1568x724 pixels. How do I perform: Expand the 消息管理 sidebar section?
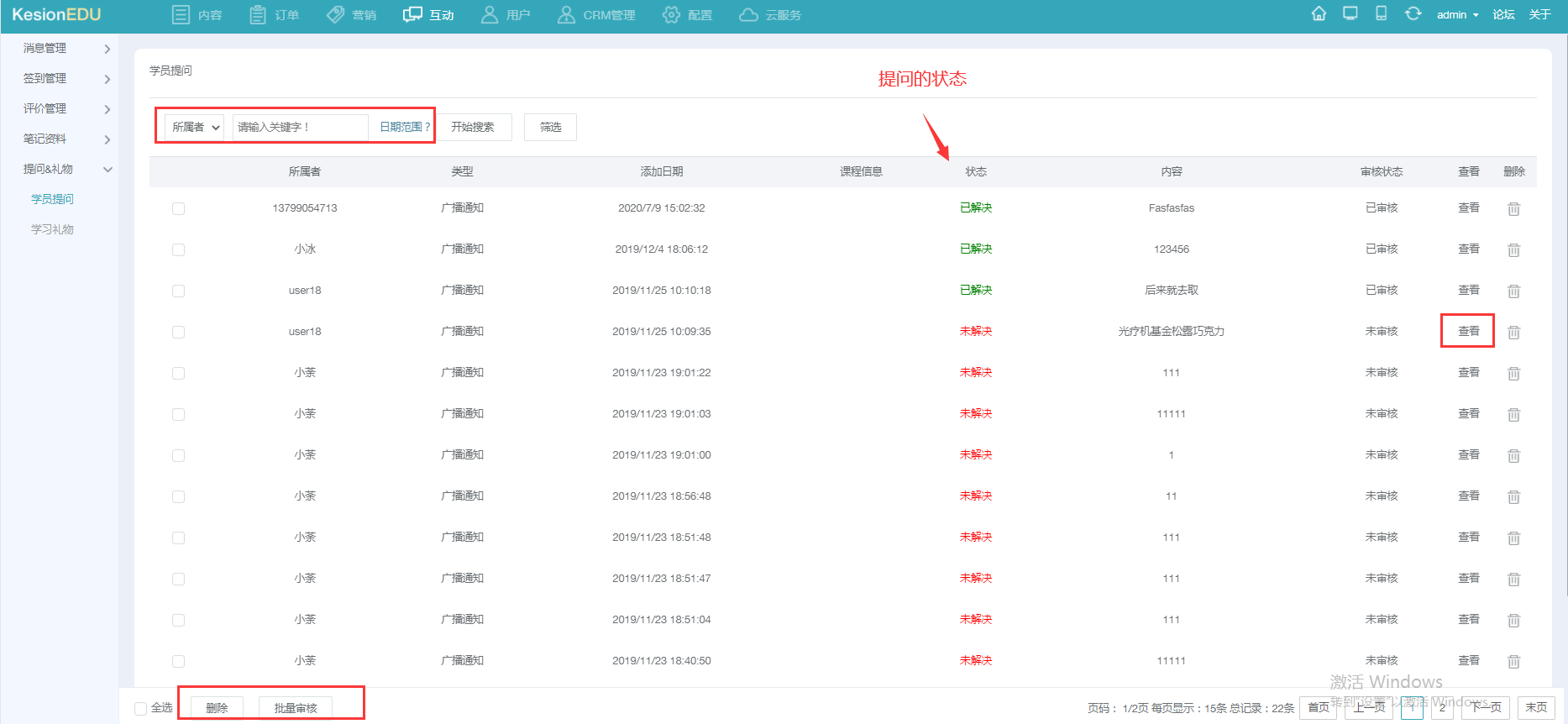67,49
